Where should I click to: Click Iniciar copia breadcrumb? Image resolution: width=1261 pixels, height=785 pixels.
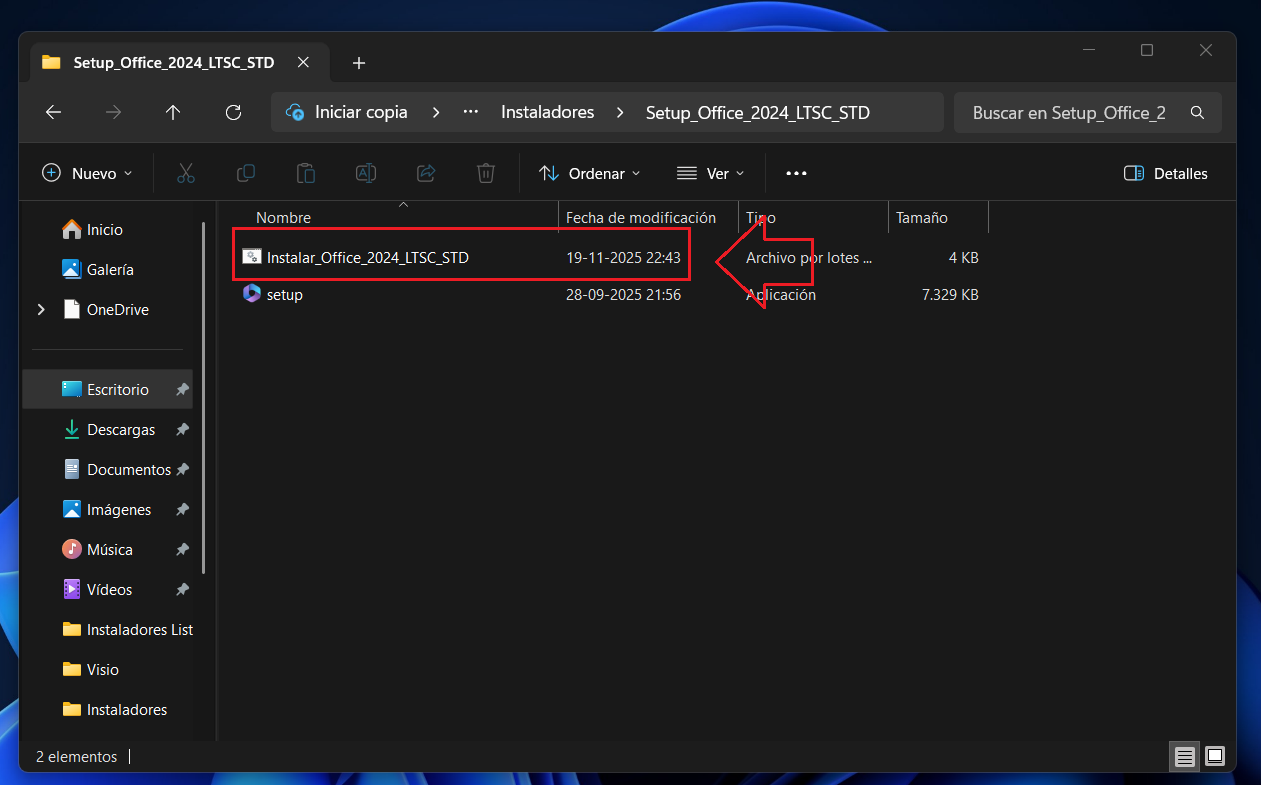point(361,113)
